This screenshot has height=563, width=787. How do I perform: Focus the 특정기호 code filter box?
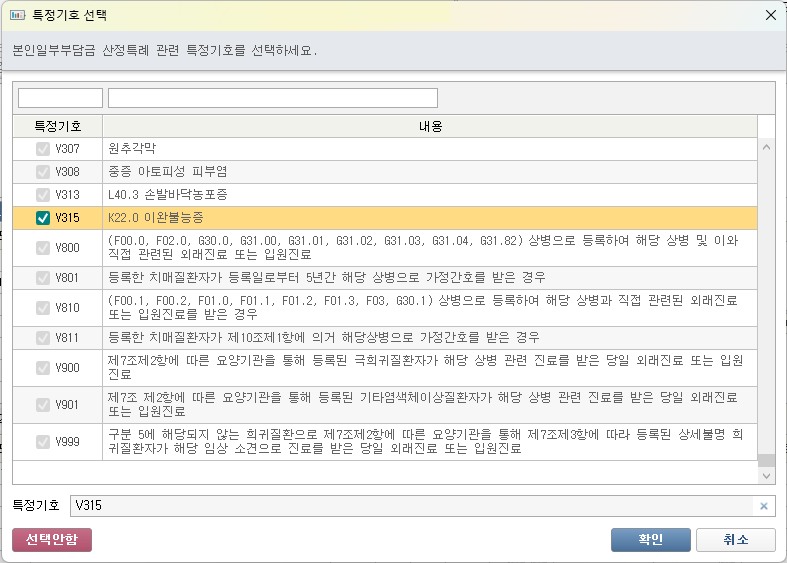click(60, 98)
